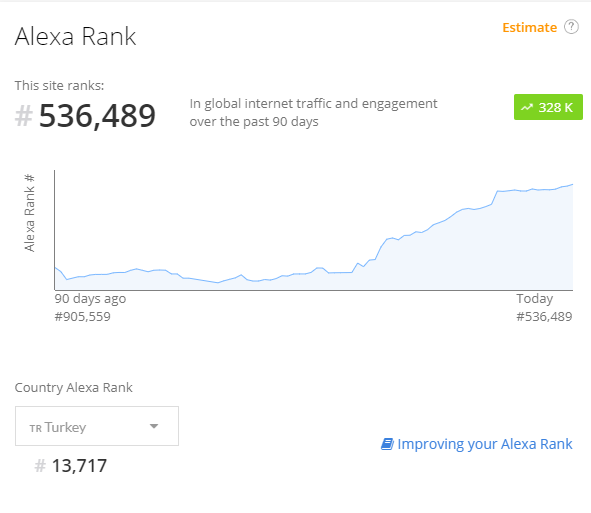The height and width of the screenshot is (513, 591).
Task: Click the green 328 K change badge
Action: click(548, 107)
